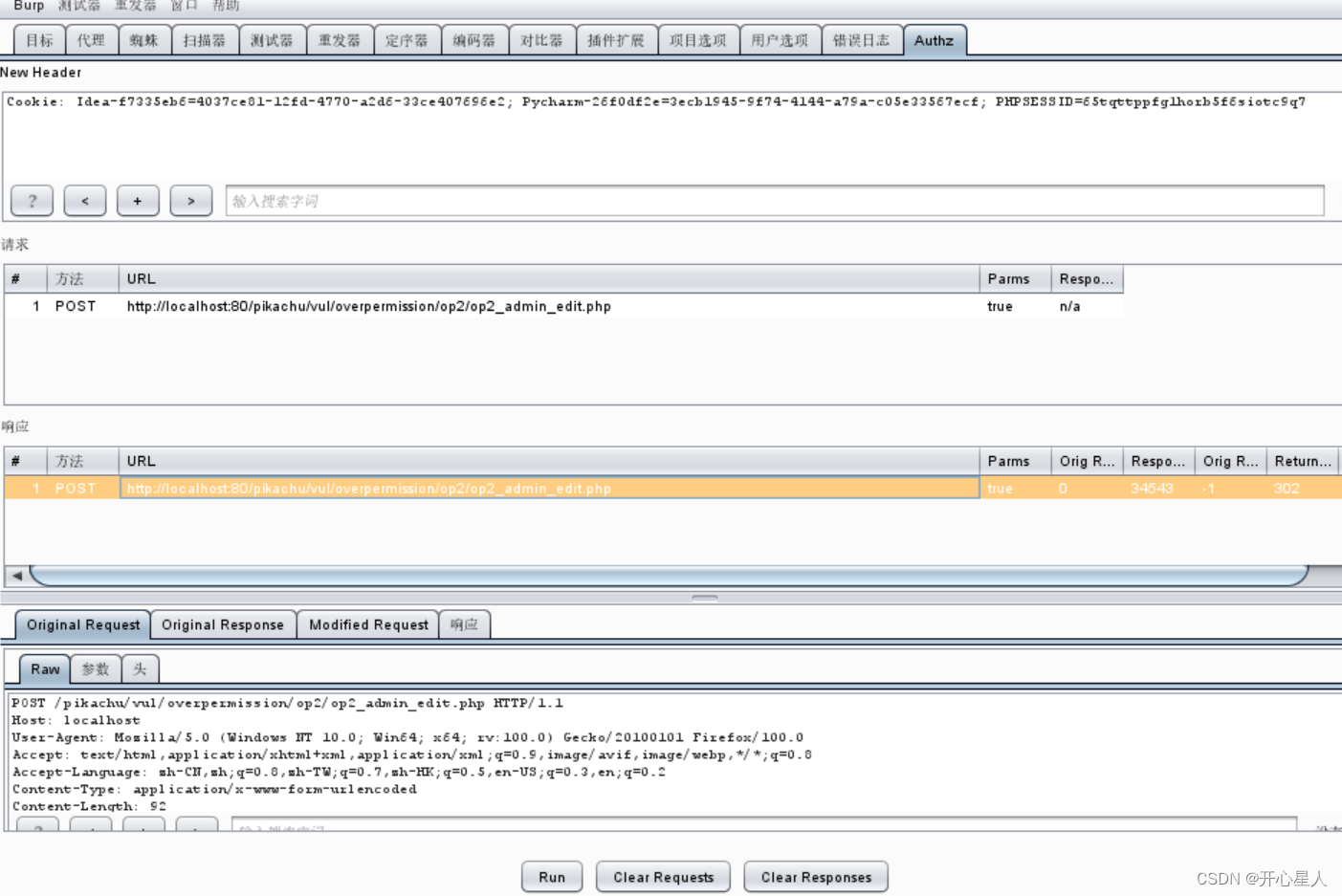Open the 帮助 menu

pyautogui.click(x=226, y=6)
